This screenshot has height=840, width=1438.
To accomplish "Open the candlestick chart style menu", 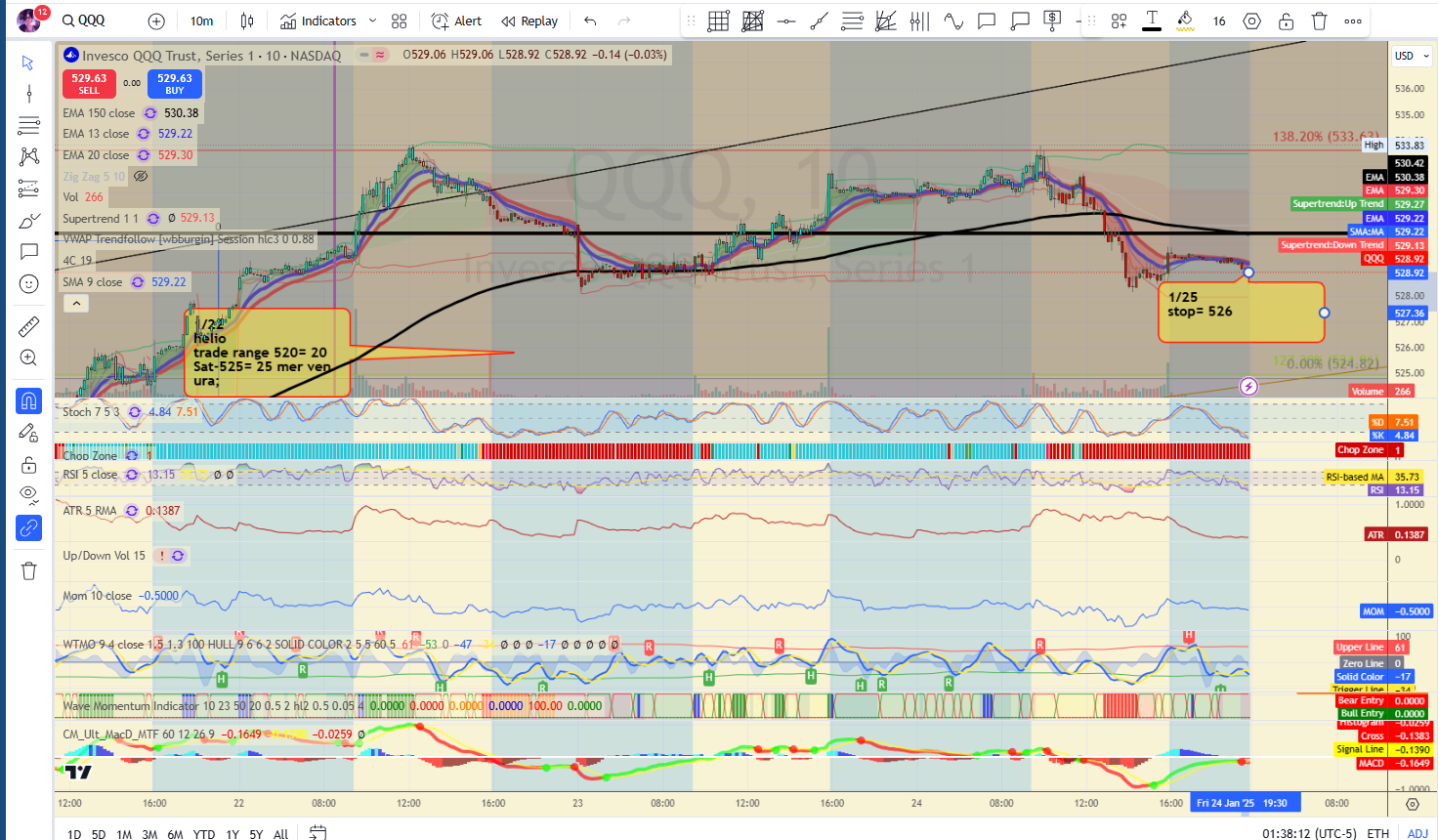I will click(x=247, y=21).
